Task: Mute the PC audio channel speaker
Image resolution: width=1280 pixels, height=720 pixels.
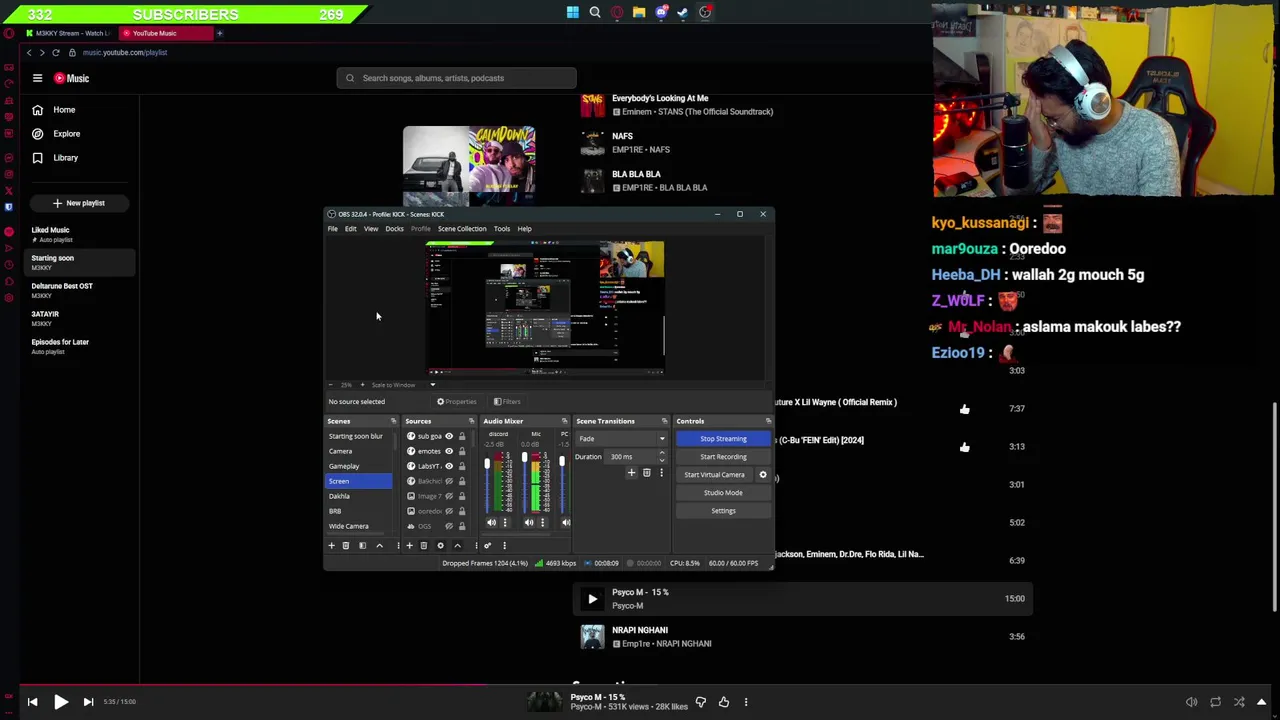Action: pos(566,522)
